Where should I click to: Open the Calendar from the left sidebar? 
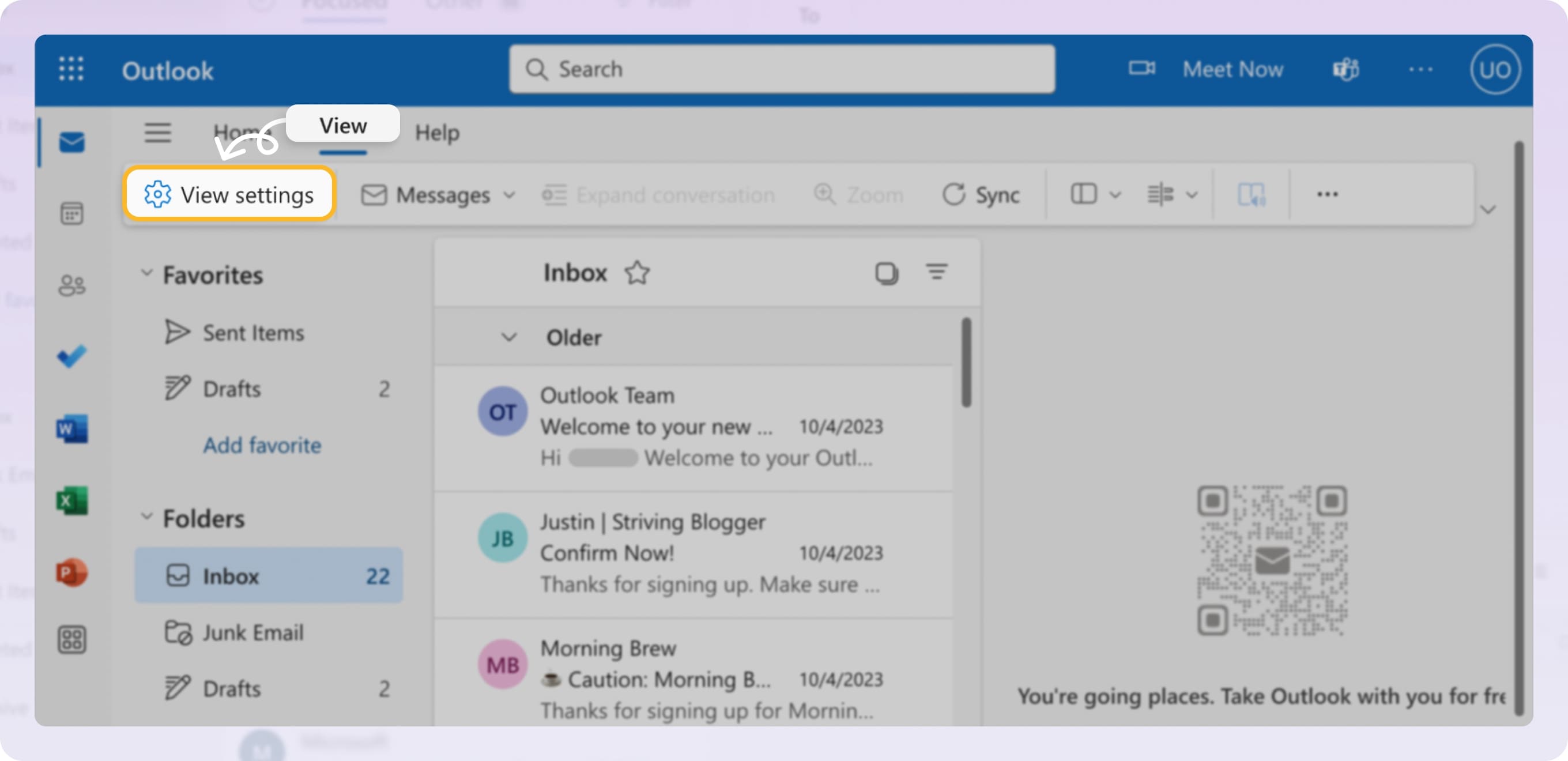click(x=71, y=214)
